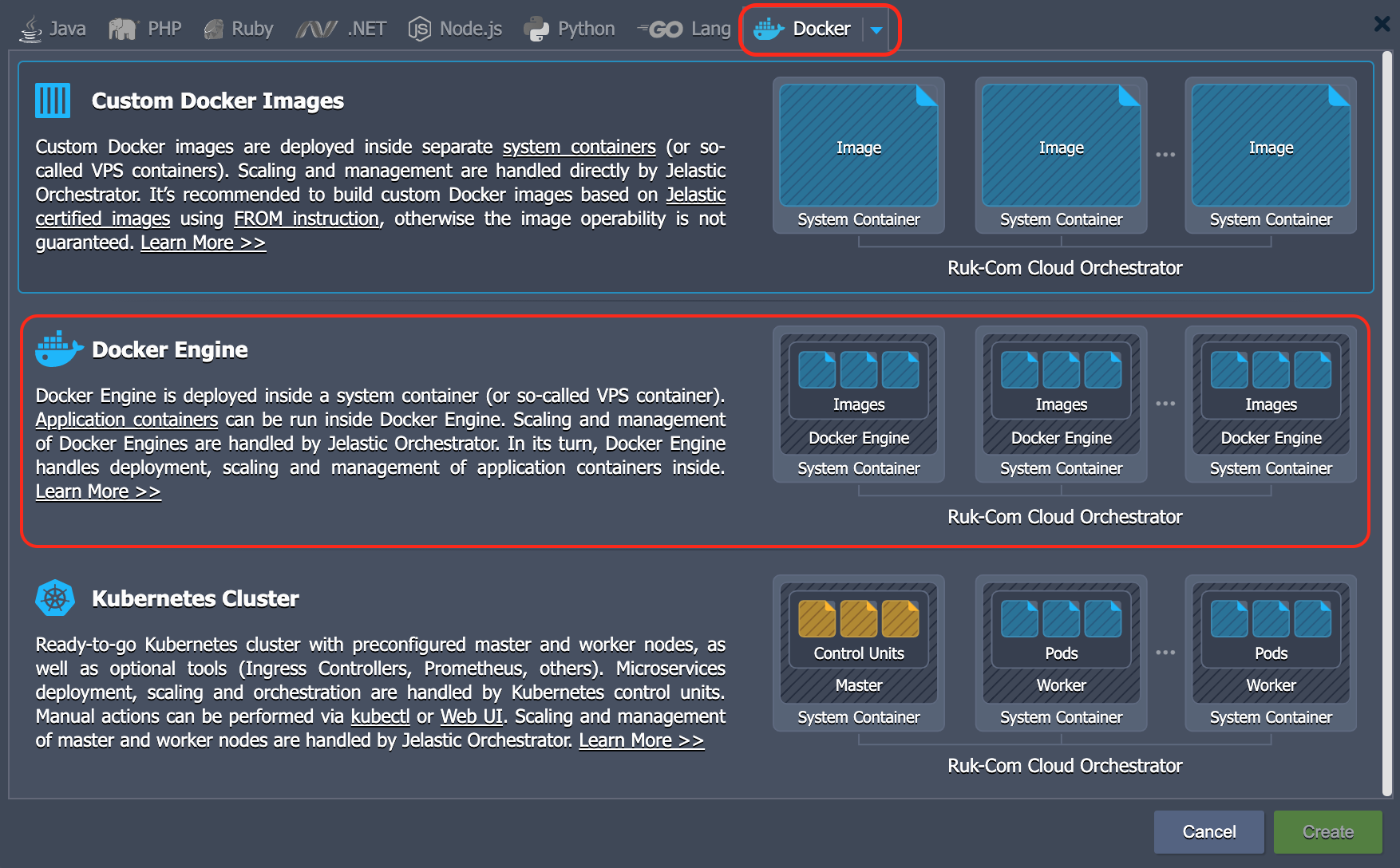Click the PHP elephant icon
This screenshot has width=1400, height=868.
point(121,27)
